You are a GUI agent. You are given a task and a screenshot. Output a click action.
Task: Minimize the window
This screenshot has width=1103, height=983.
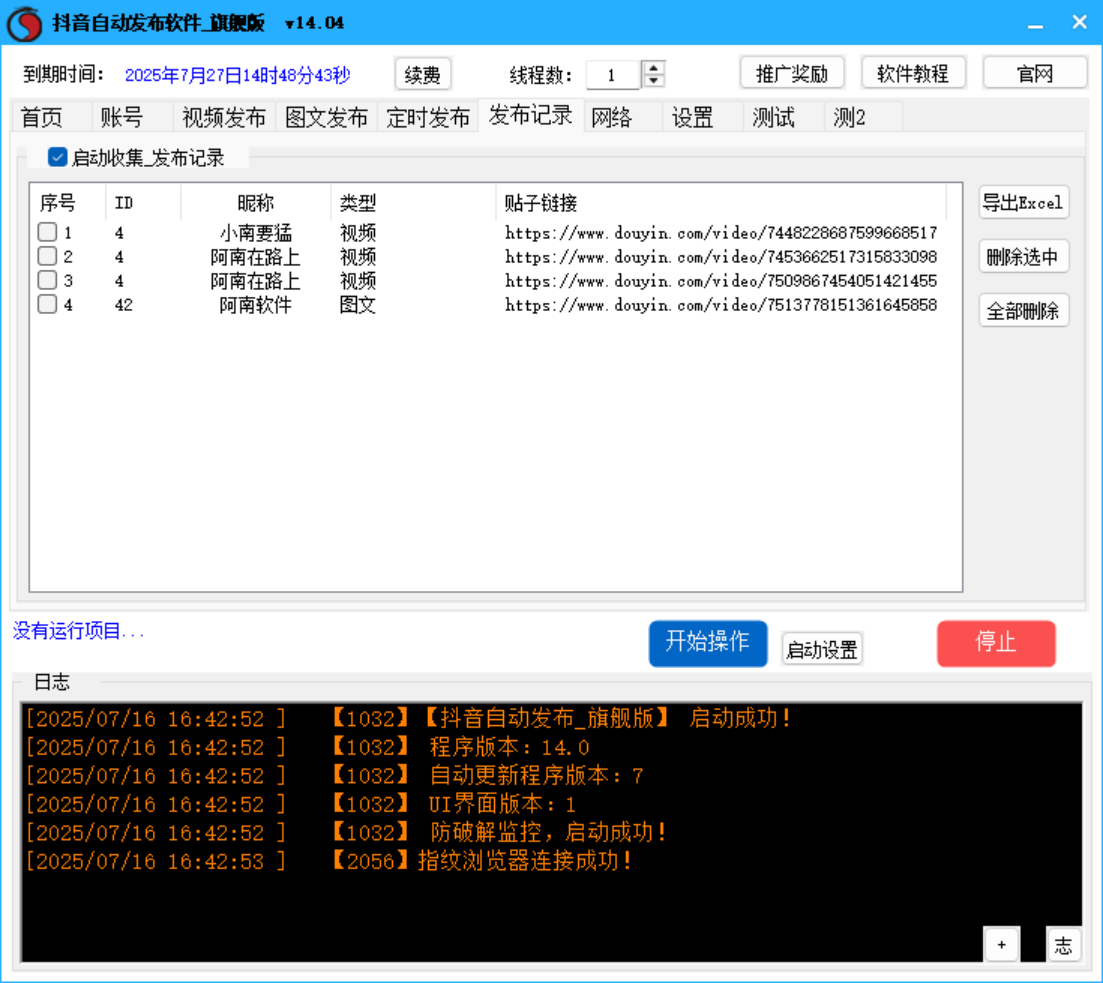pyautogui.click(x=1035, y=24)
